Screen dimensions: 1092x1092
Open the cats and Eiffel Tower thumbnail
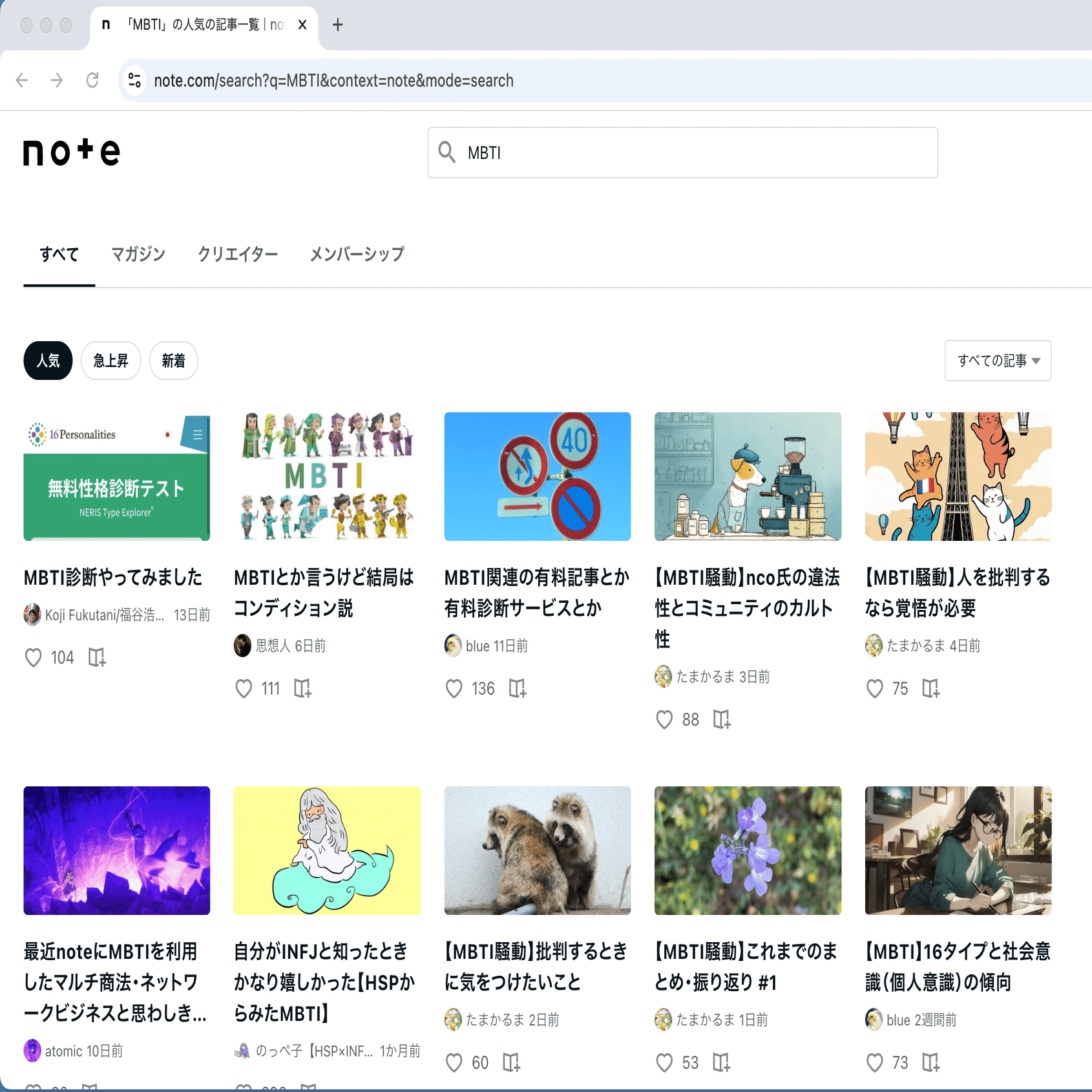click(x=958, y=476)
